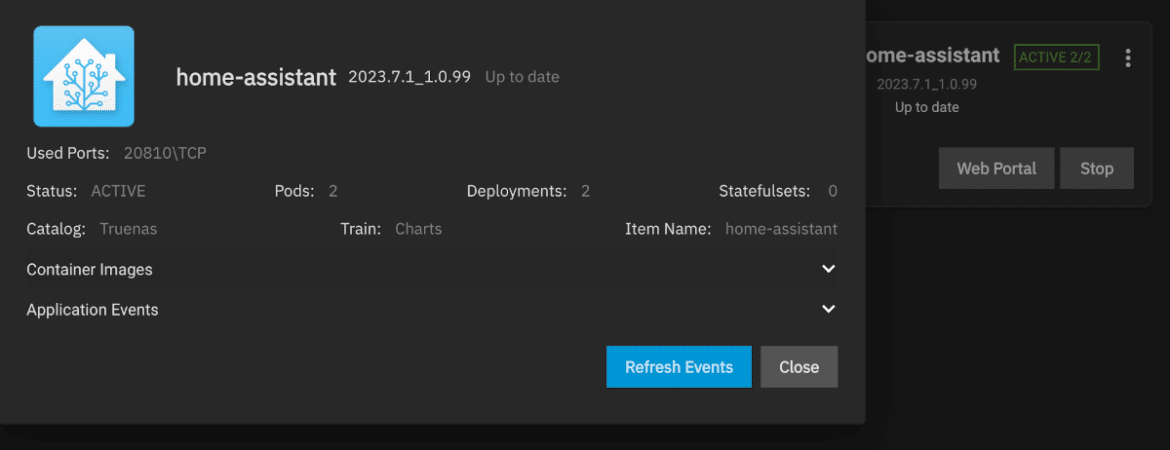1170x450 pixels.
Task: Click the Application Events section label
Action: click(93, 310)
